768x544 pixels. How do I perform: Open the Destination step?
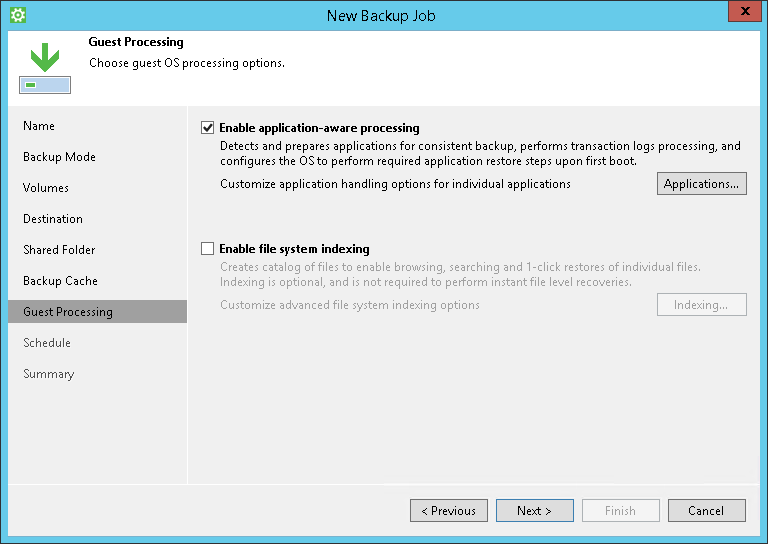pos(53,219)
